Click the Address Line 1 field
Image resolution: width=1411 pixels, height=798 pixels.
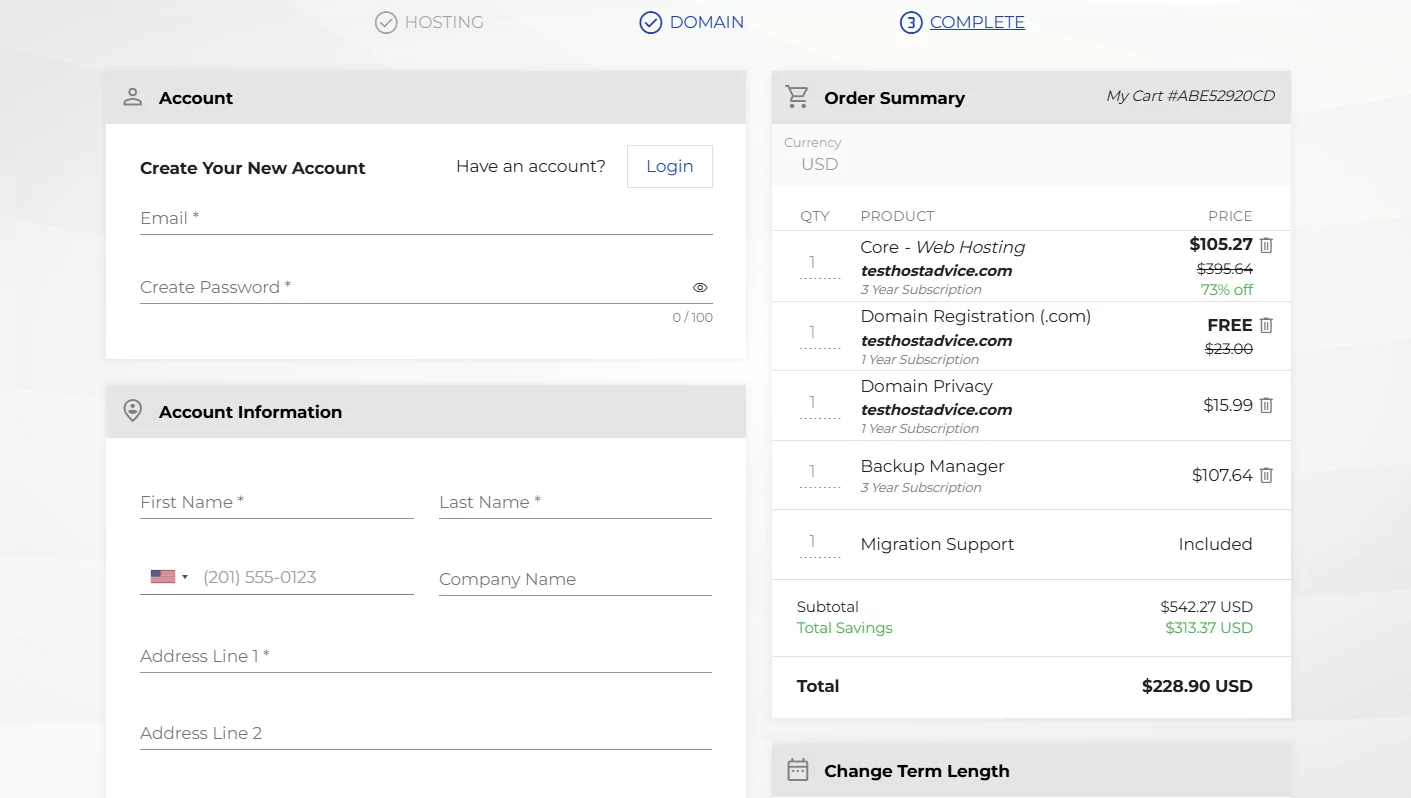tap(426, 656)
